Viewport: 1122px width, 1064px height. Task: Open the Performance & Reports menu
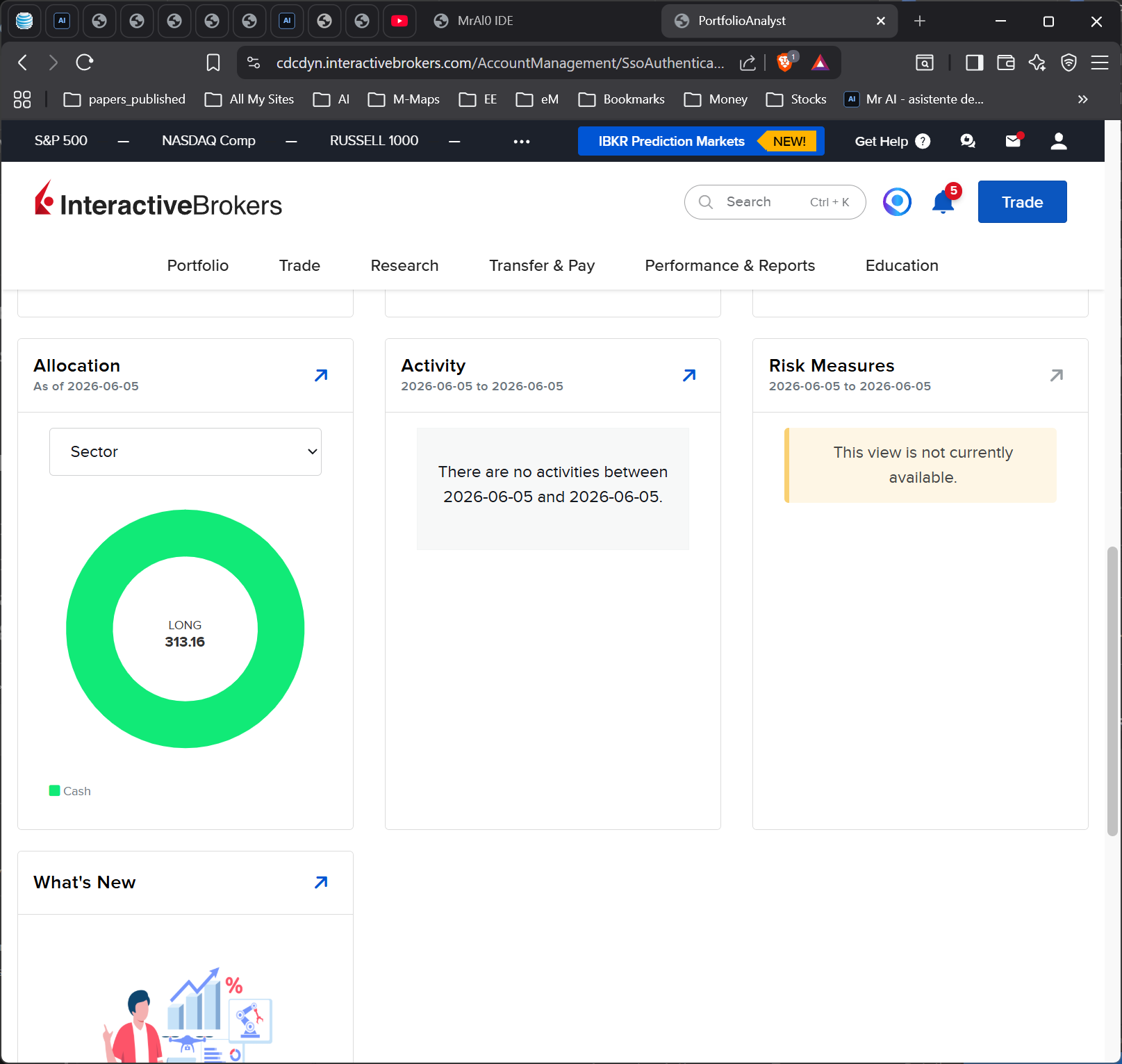point(729,265)
